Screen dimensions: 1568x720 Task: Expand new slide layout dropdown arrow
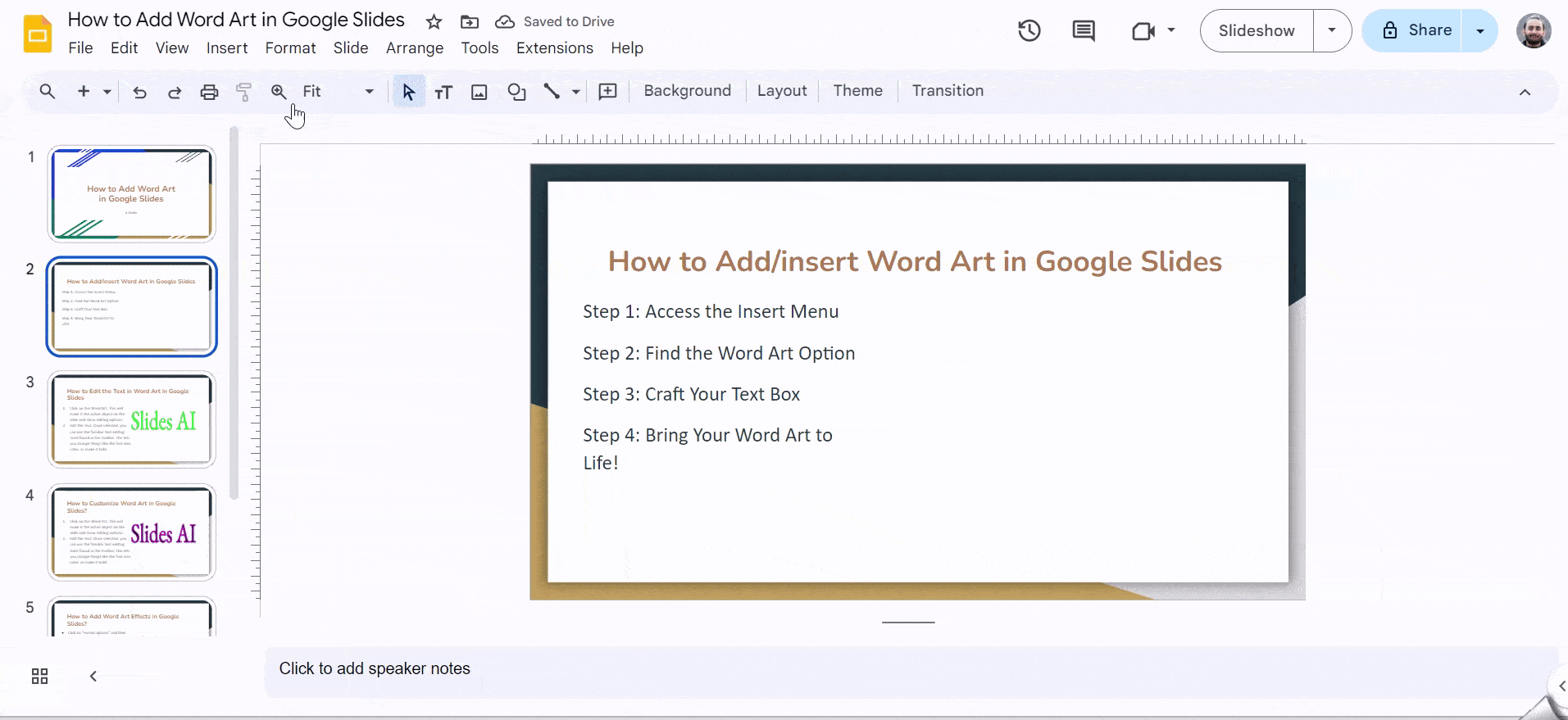(107, 92)
